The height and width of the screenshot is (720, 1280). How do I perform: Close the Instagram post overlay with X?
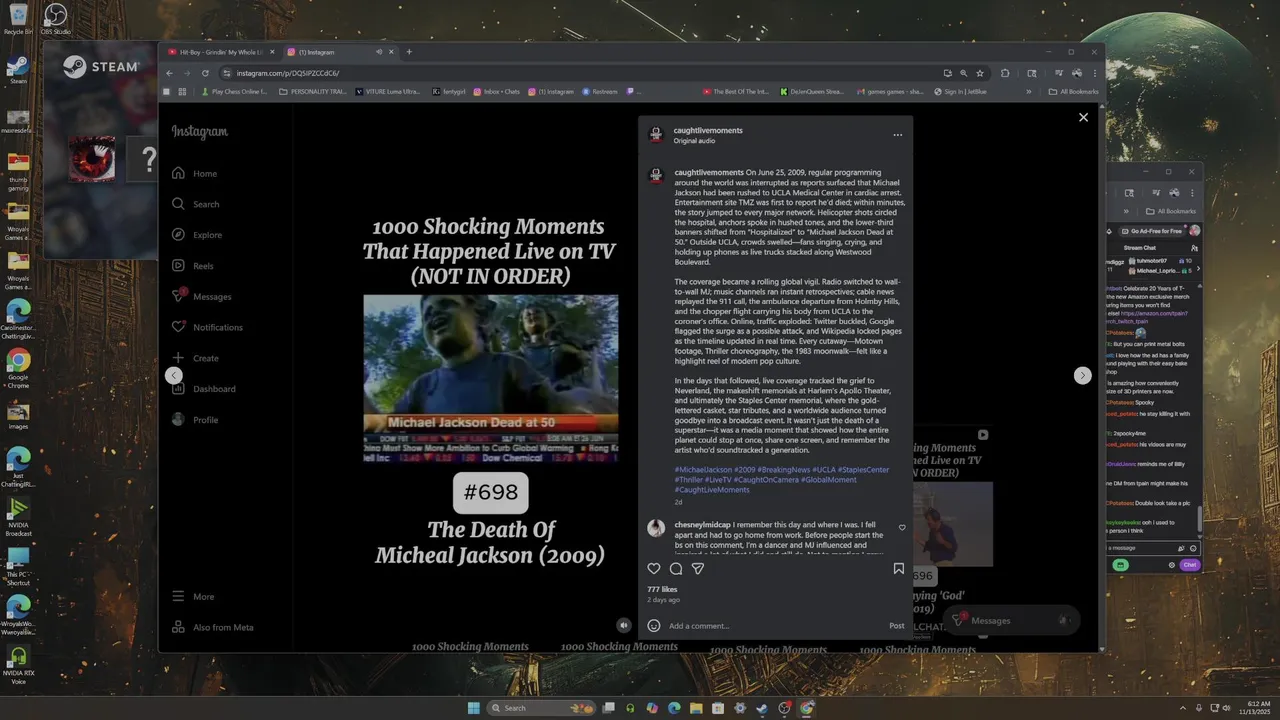click(x=1083, y=117)
